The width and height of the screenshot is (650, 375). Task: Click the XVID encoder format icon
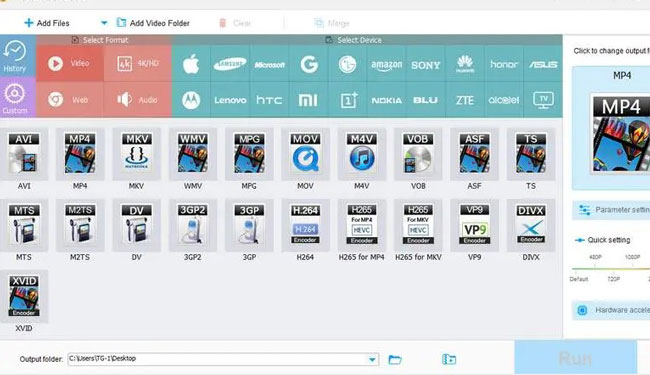pyautogui.click(x=24, y=295)
